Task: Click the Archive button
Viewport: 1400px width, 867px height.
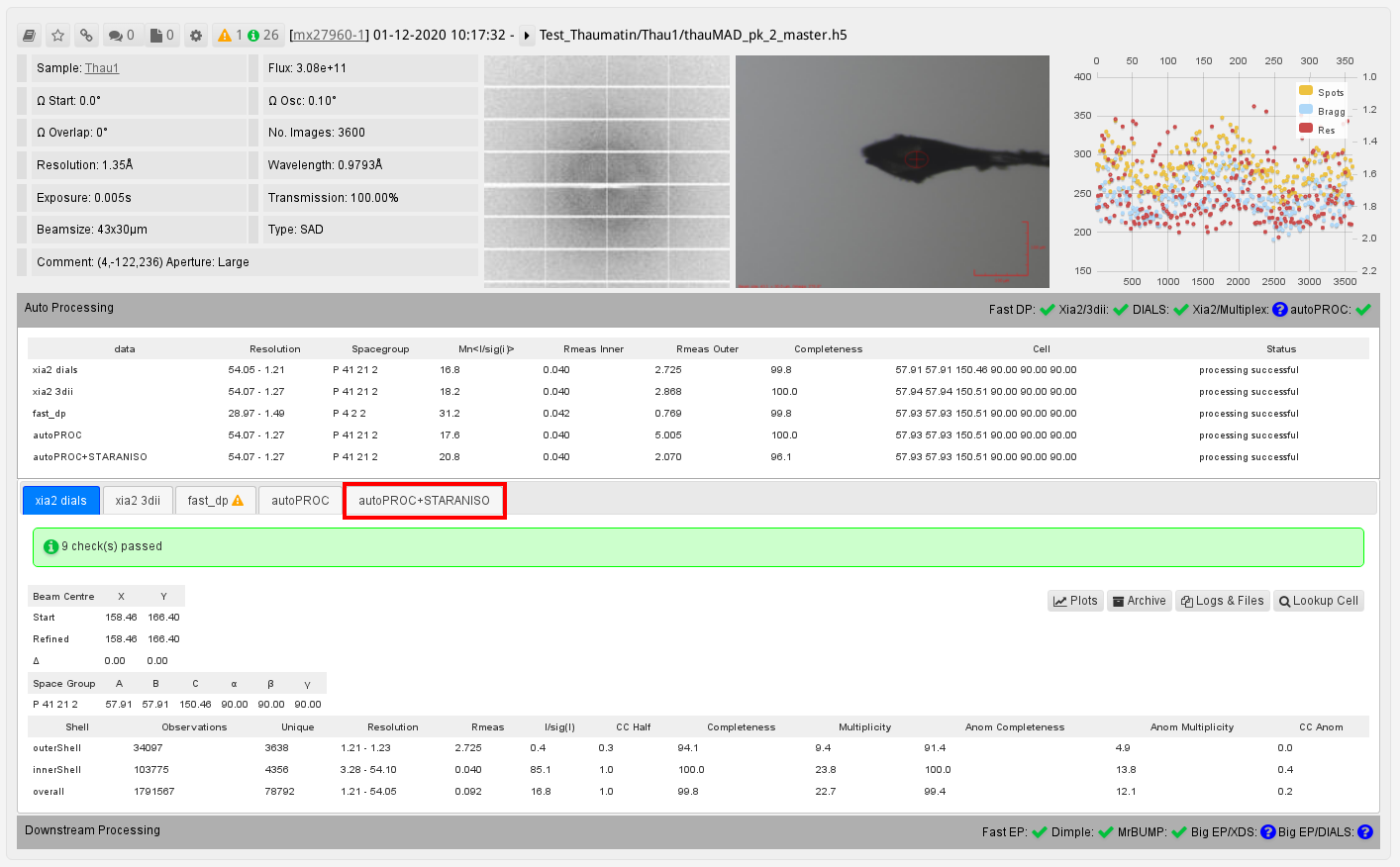Action: point(1140,601)
